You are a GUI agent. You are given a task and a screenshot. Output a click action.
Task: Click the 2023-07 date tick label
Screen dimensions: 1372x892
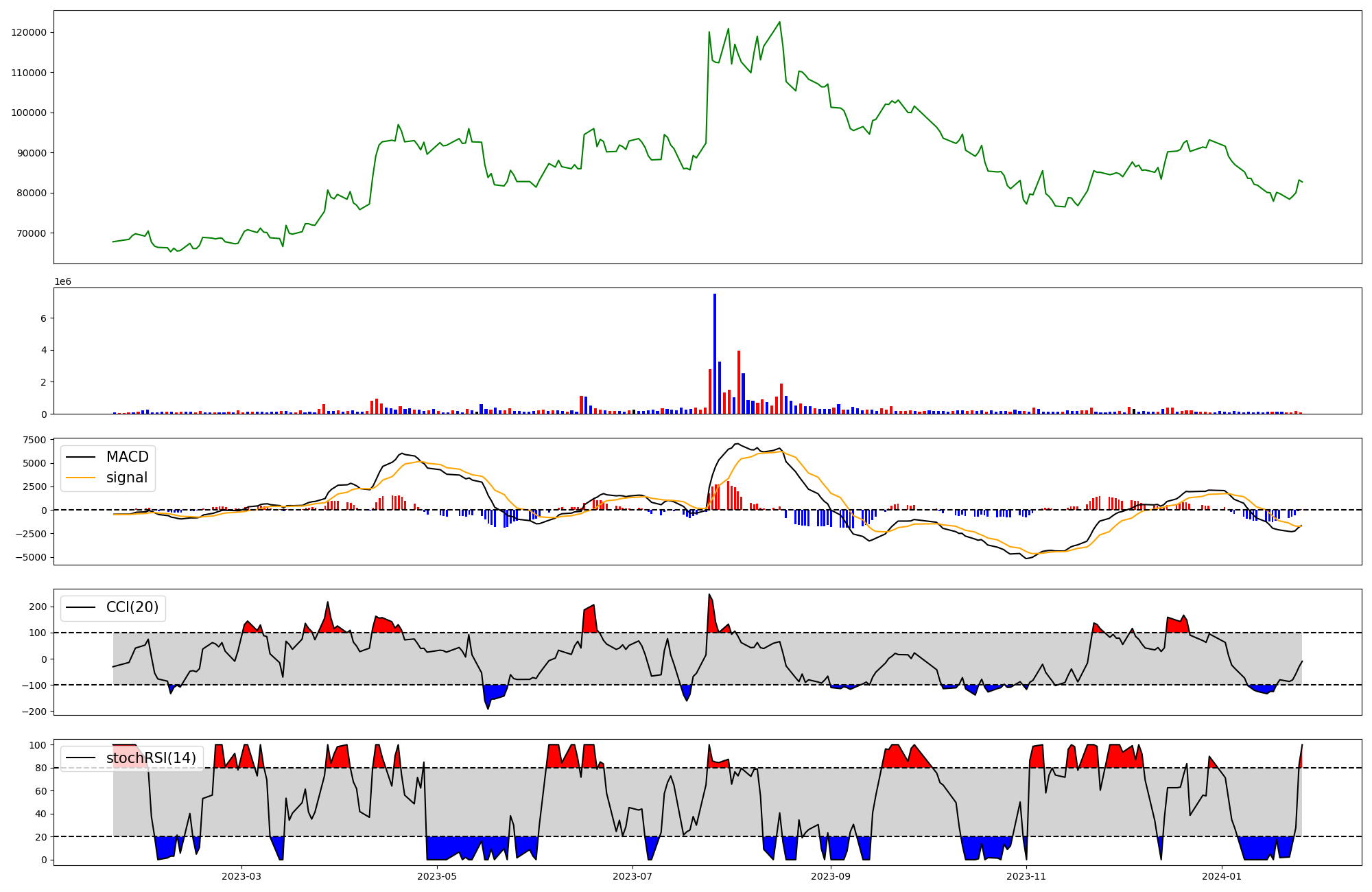point(632,876)
